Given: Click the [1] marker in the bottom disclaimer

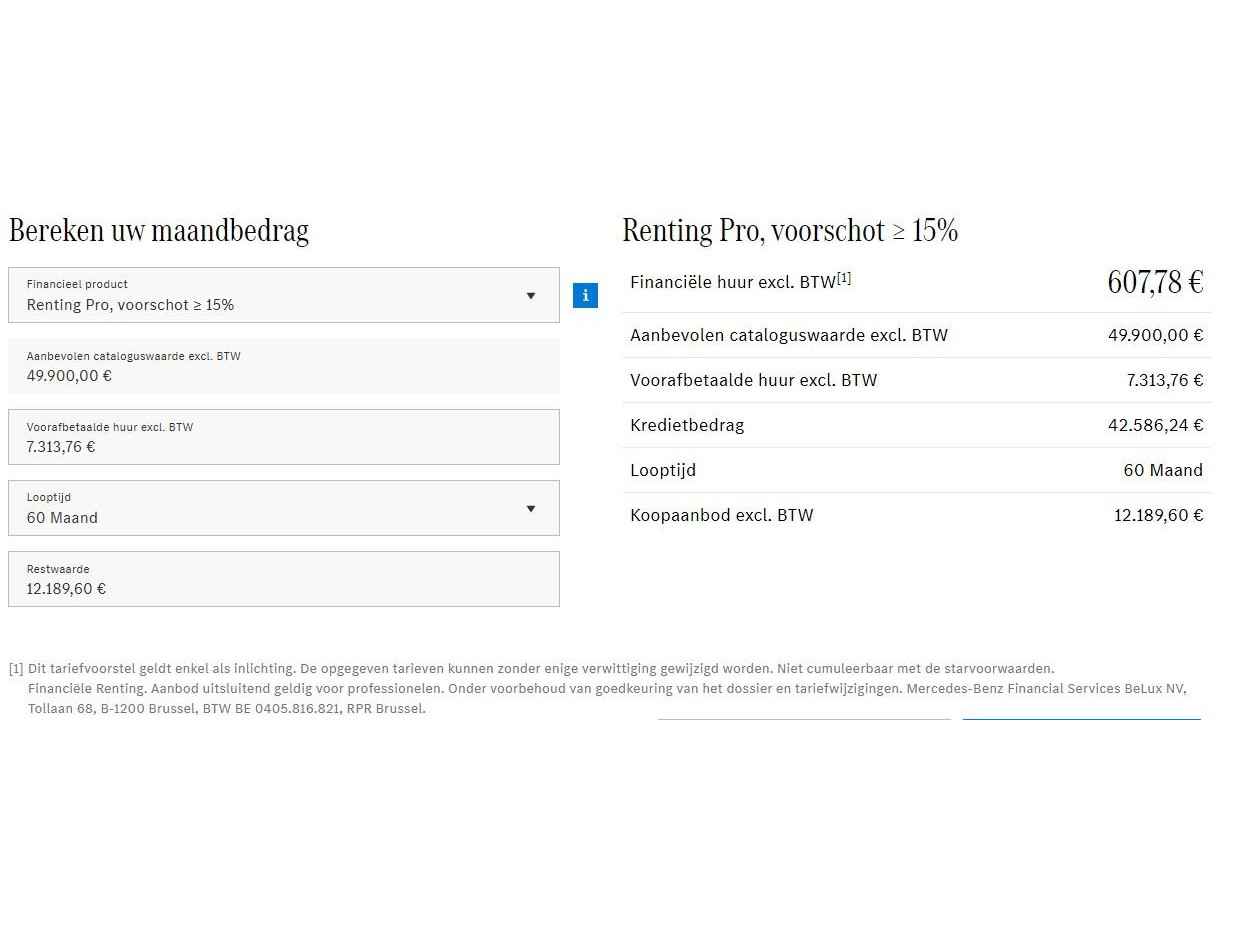Looking at the screenshot, I should (x=16, y=669).
